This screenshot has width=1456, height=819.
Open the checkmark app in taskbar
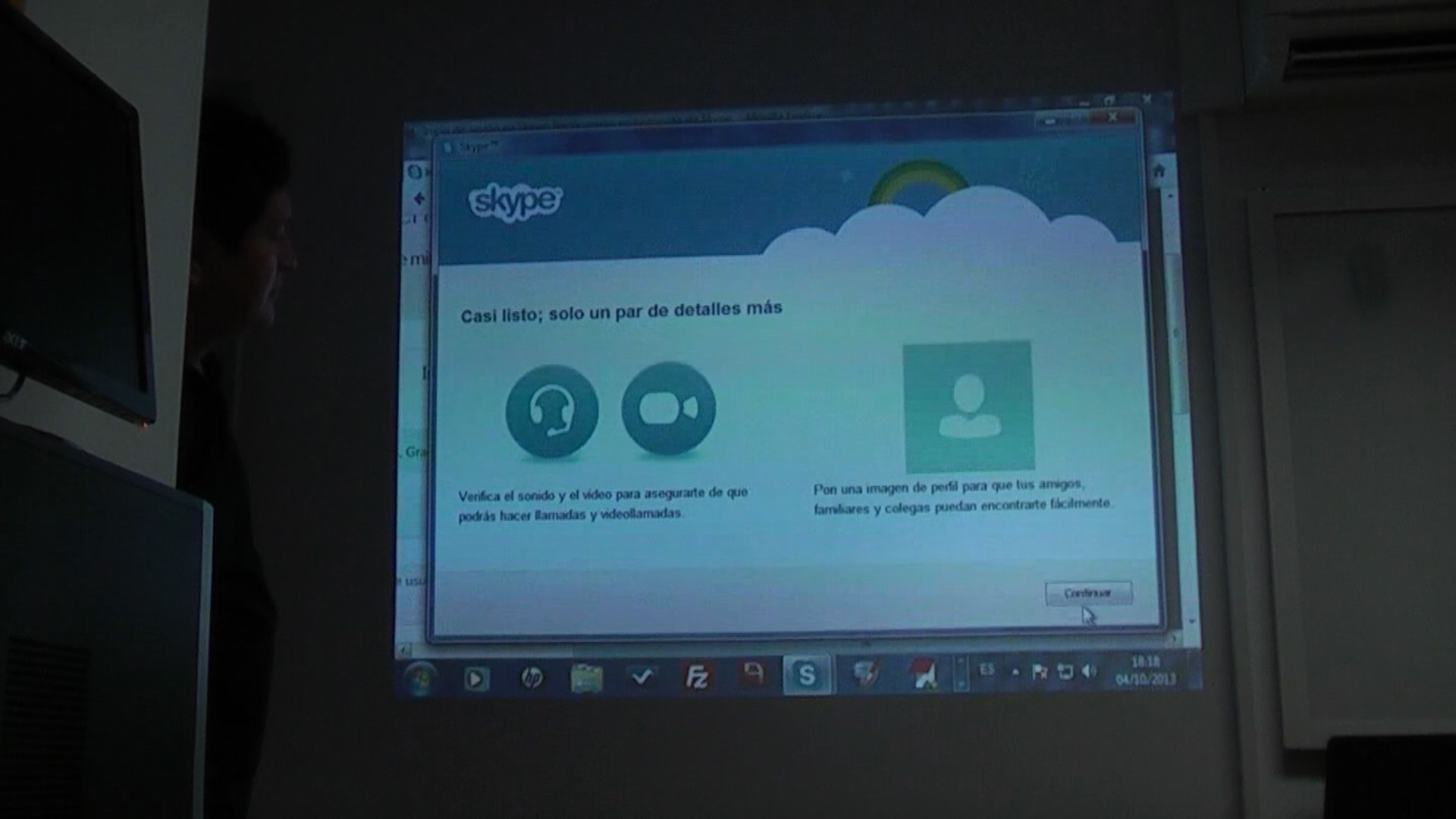pos(642,676)
